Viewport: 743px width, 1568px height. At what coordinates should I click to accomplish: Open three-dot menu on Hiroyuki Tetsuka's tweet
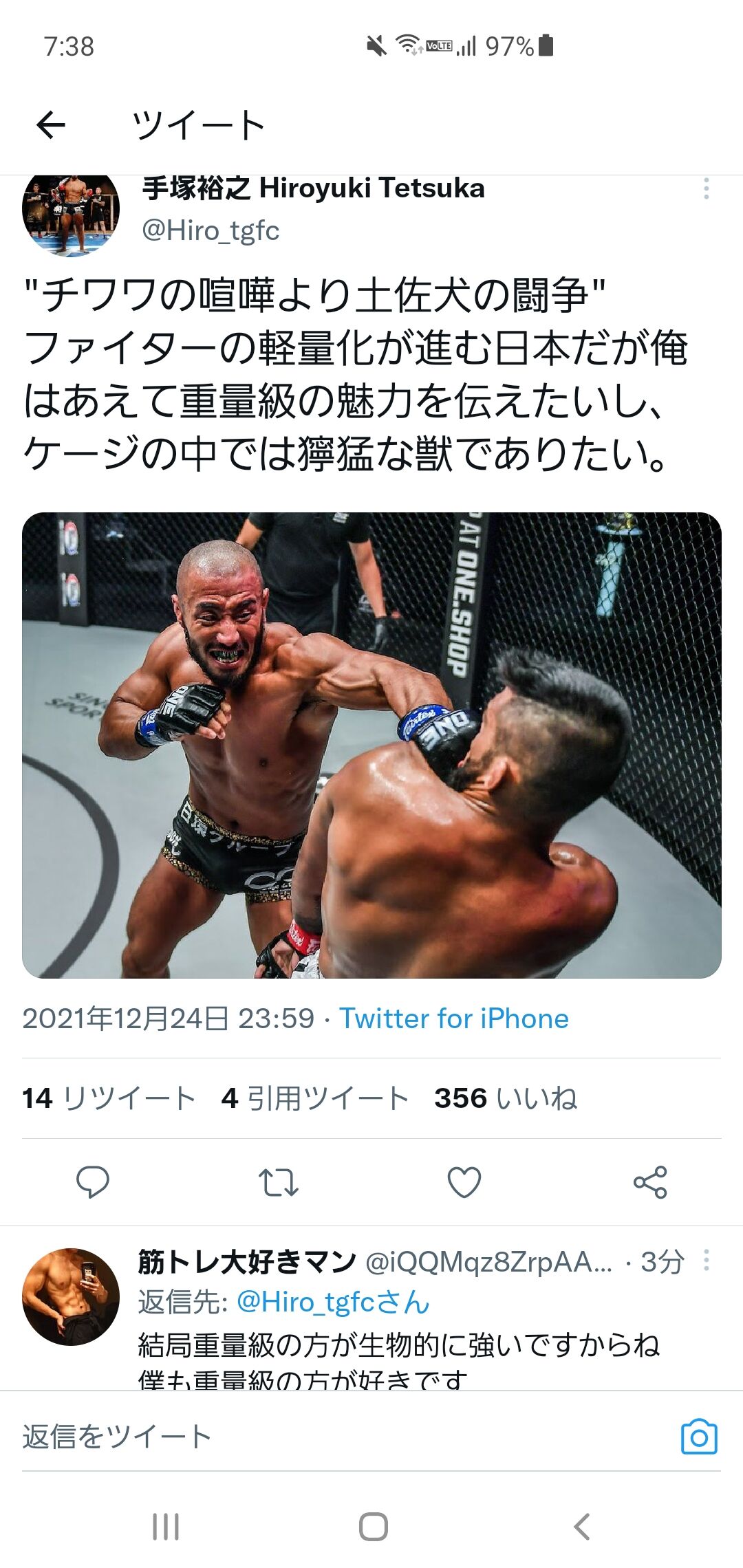tap(706, 188)
